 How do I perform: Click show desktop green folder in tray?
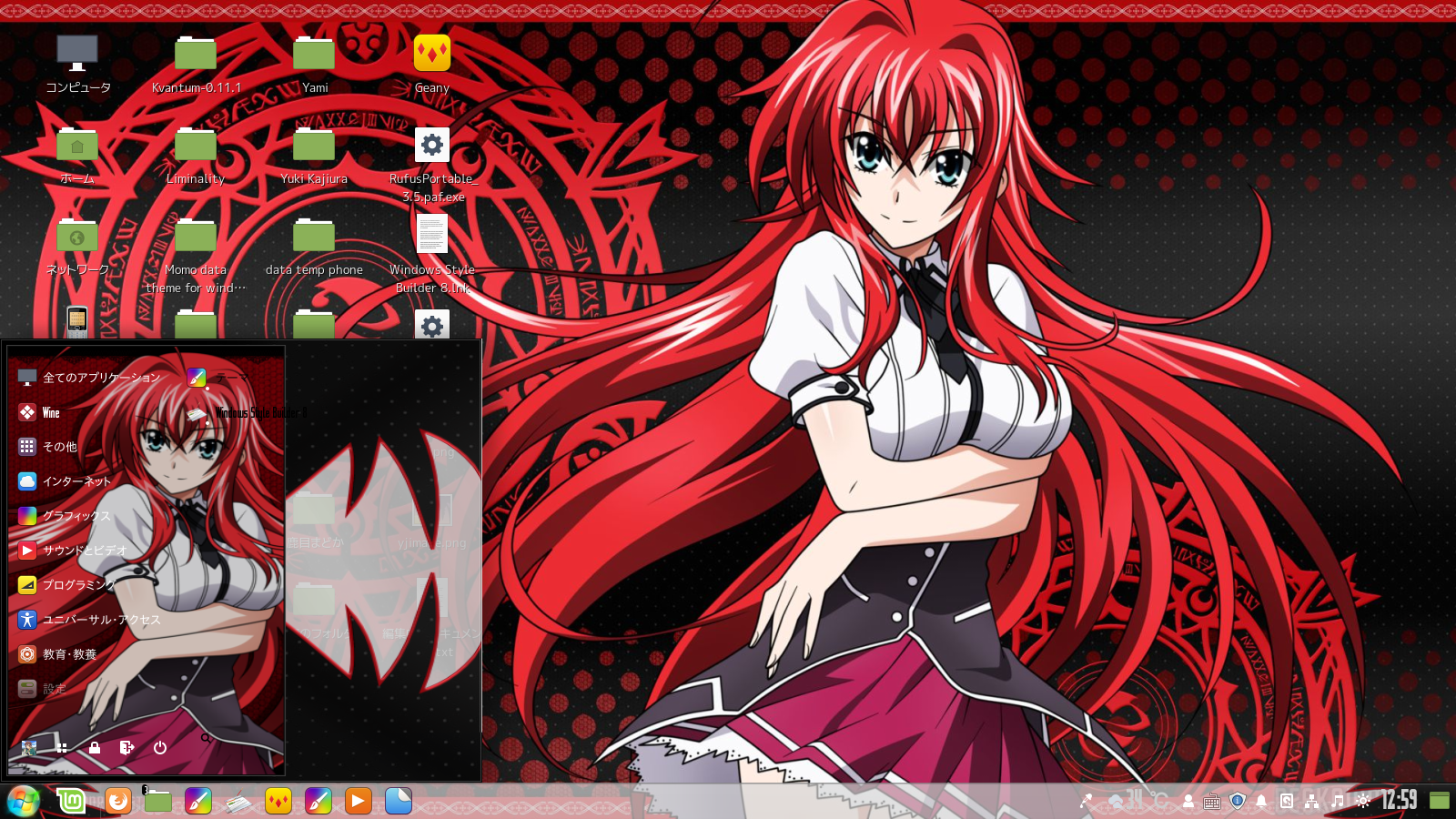click(x=1440, y=801)
